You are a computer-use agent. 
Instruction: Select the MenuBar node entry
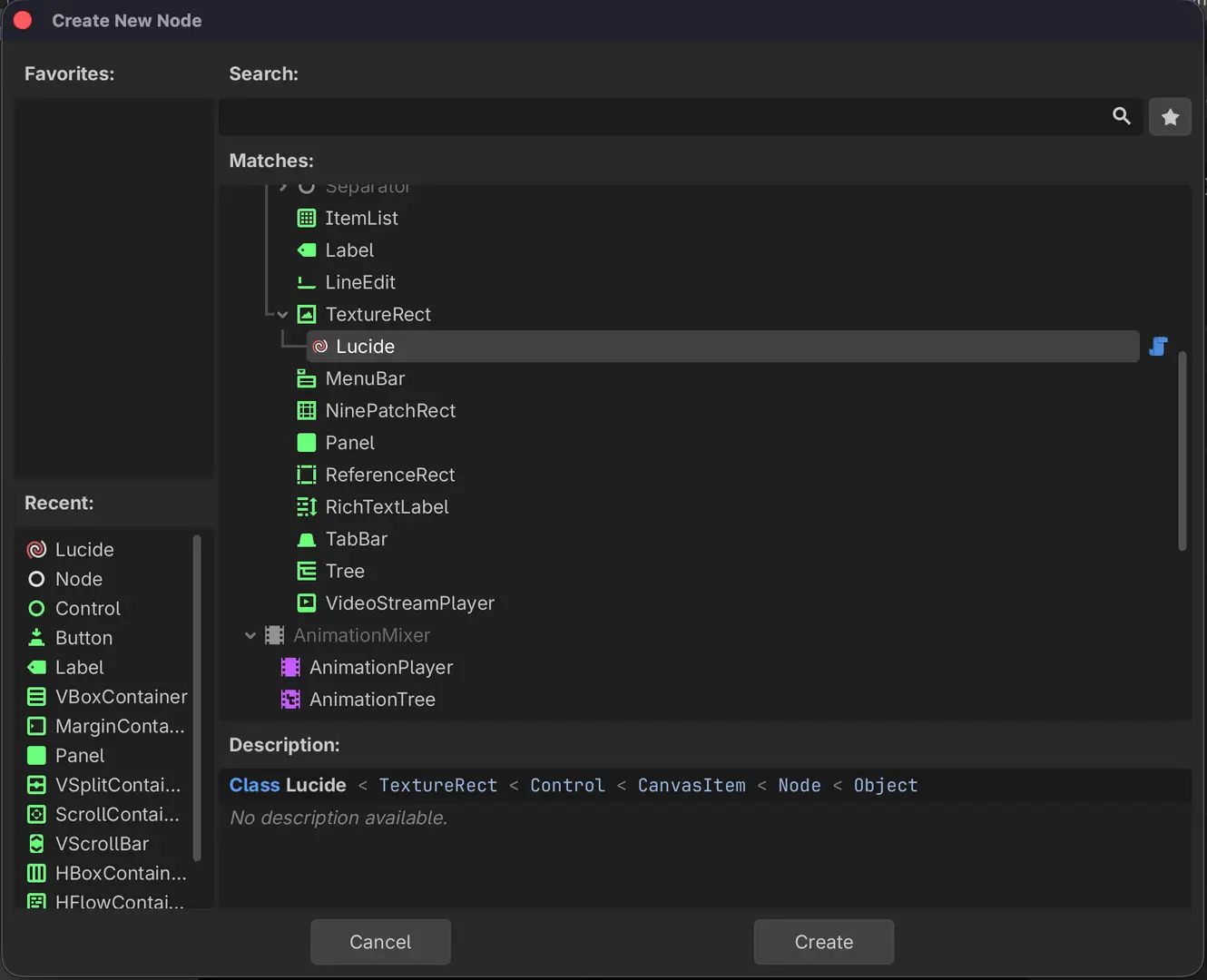tap(365, 378)
